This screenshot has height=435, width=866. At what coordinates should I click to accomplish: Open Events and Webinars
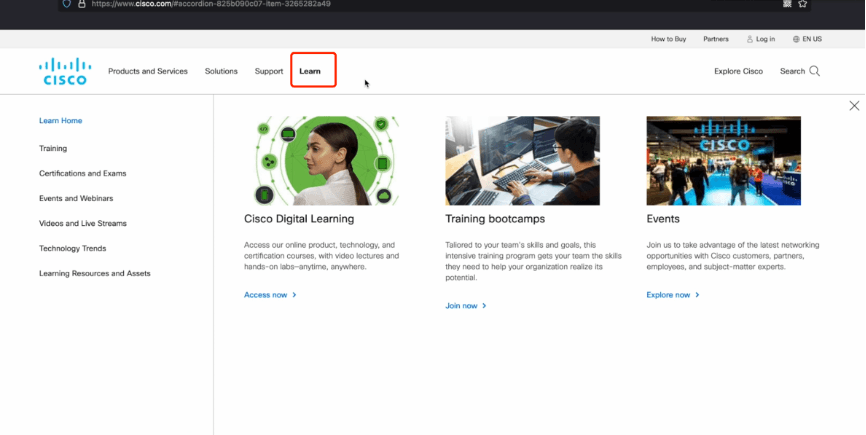(76, 198)
